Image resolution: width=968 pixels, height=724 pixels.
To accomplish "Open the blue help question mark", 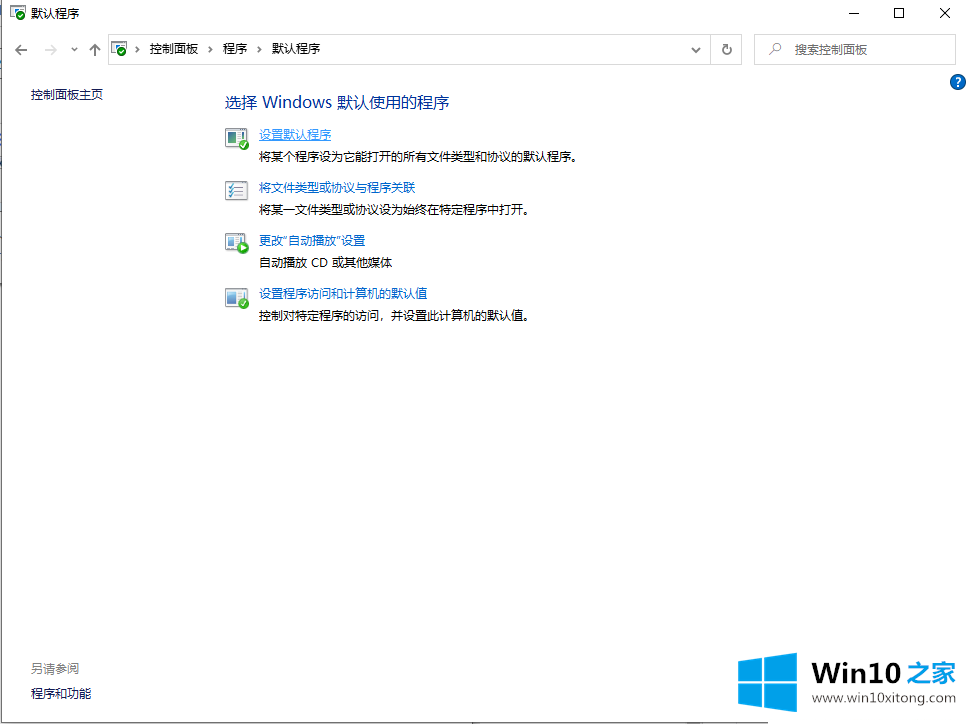I will pyautogui.click(x=958, y=82).
